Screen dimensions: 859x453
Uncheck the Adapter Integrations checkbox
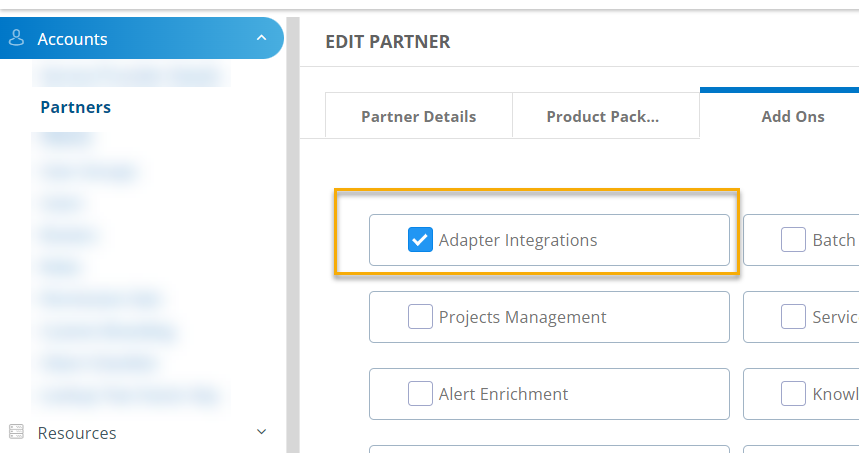click(420, 240)
